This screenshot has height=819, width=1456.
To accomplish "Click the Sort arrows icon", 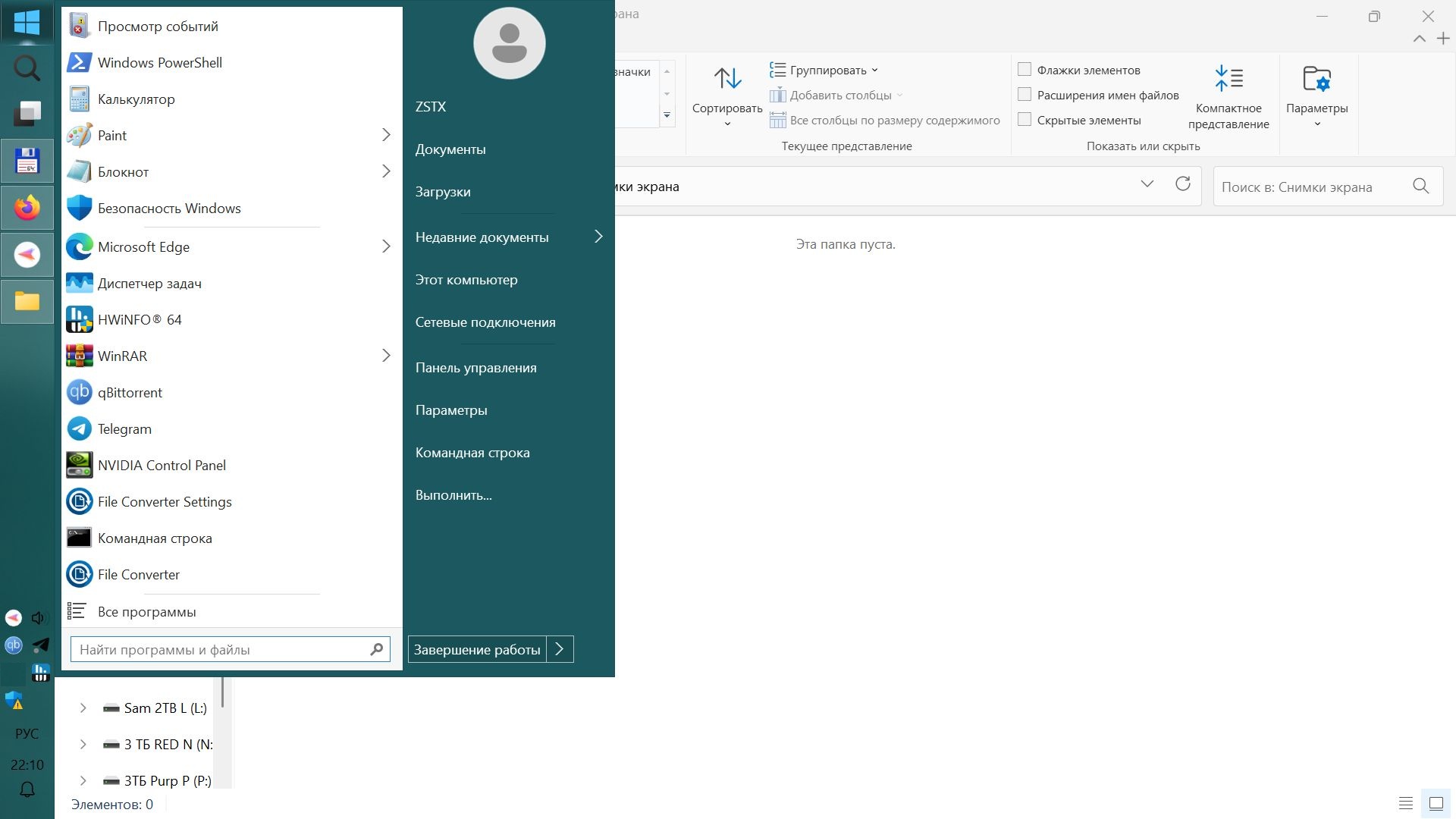I will (x=727, y=79).
